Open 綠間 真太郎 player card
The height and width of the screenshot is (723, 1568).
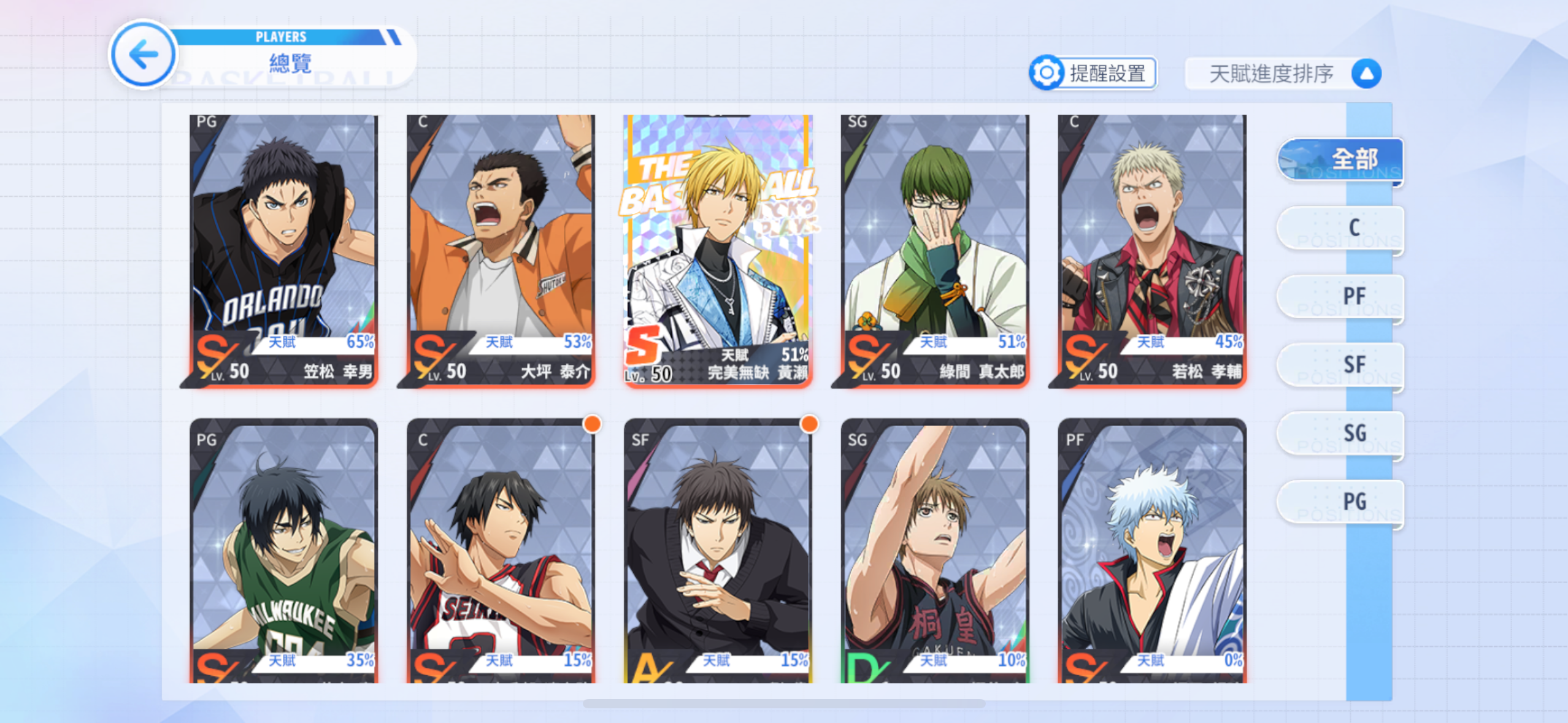click(x=934, y=250)
